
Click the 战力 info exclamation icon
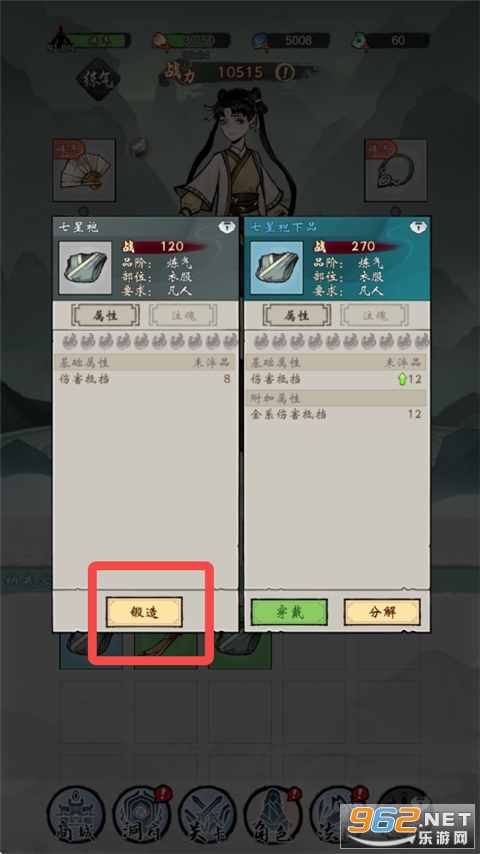coord(284,72)
